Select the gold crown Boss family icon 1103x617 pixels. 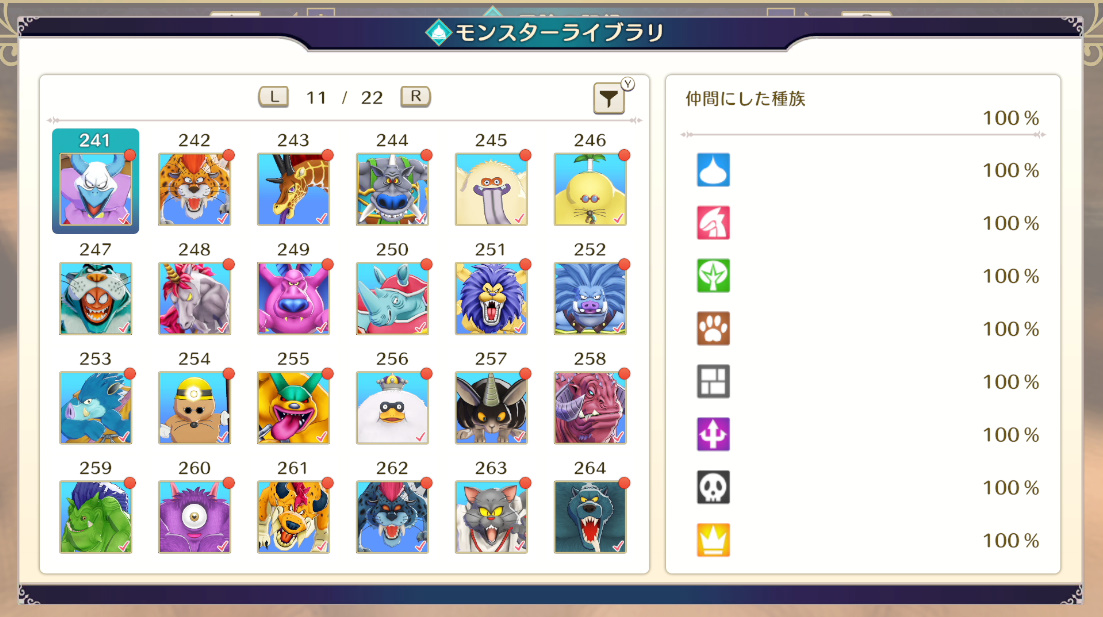coord(713,540)
